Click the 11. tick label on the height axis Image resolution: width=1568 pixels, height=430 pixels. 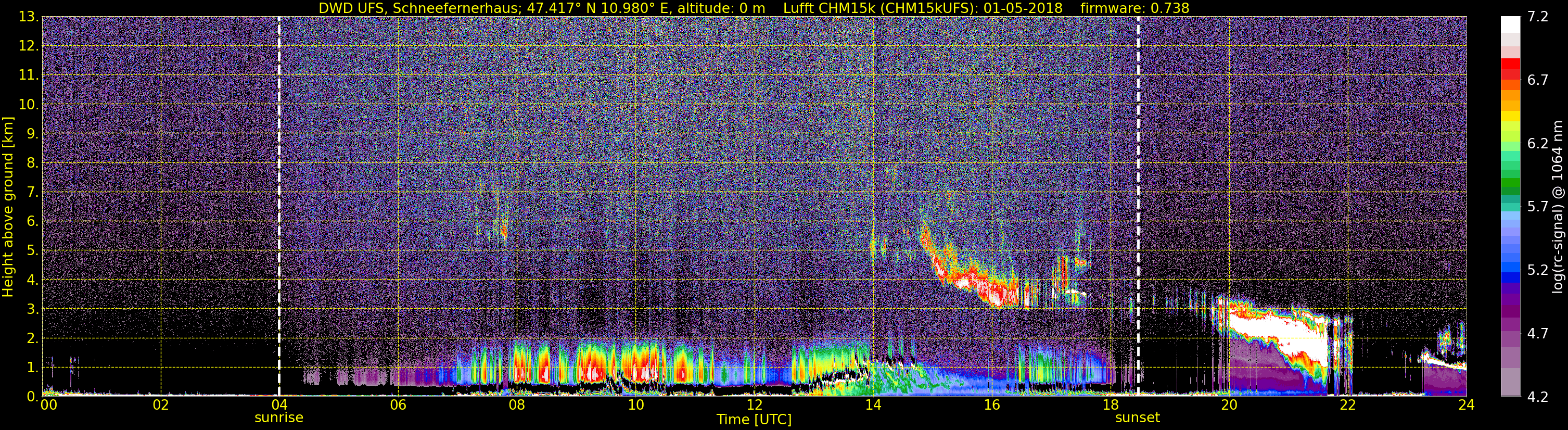click(x=29, y=75)
